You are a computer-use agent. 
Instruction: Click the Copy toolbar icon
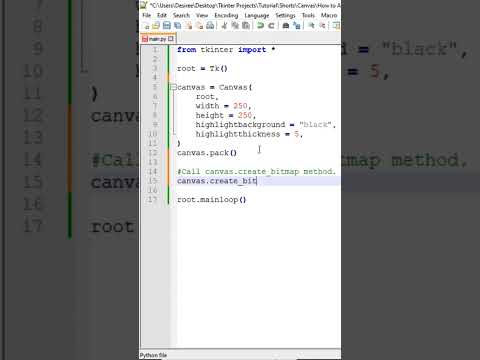(235, 26)
